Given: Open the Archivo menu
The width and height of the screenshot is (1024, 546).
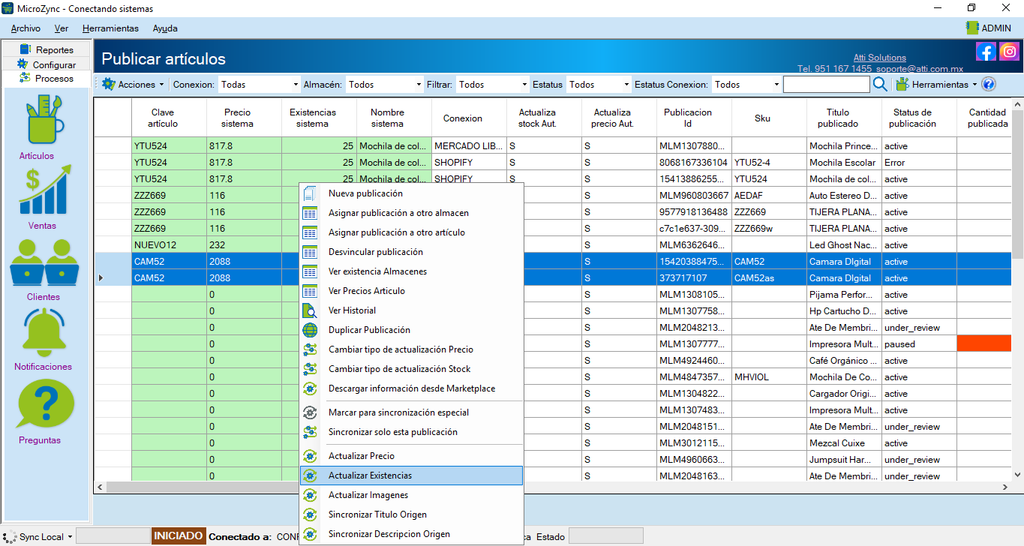Looking at the screenshot, I should coord(25,28).
